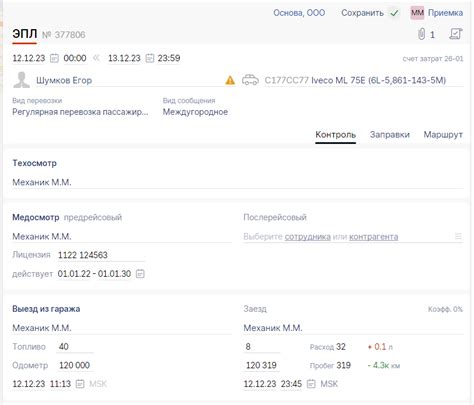Click the orange warning triangle icon
The image size is (474, 405).
click(x=230, y=80)
